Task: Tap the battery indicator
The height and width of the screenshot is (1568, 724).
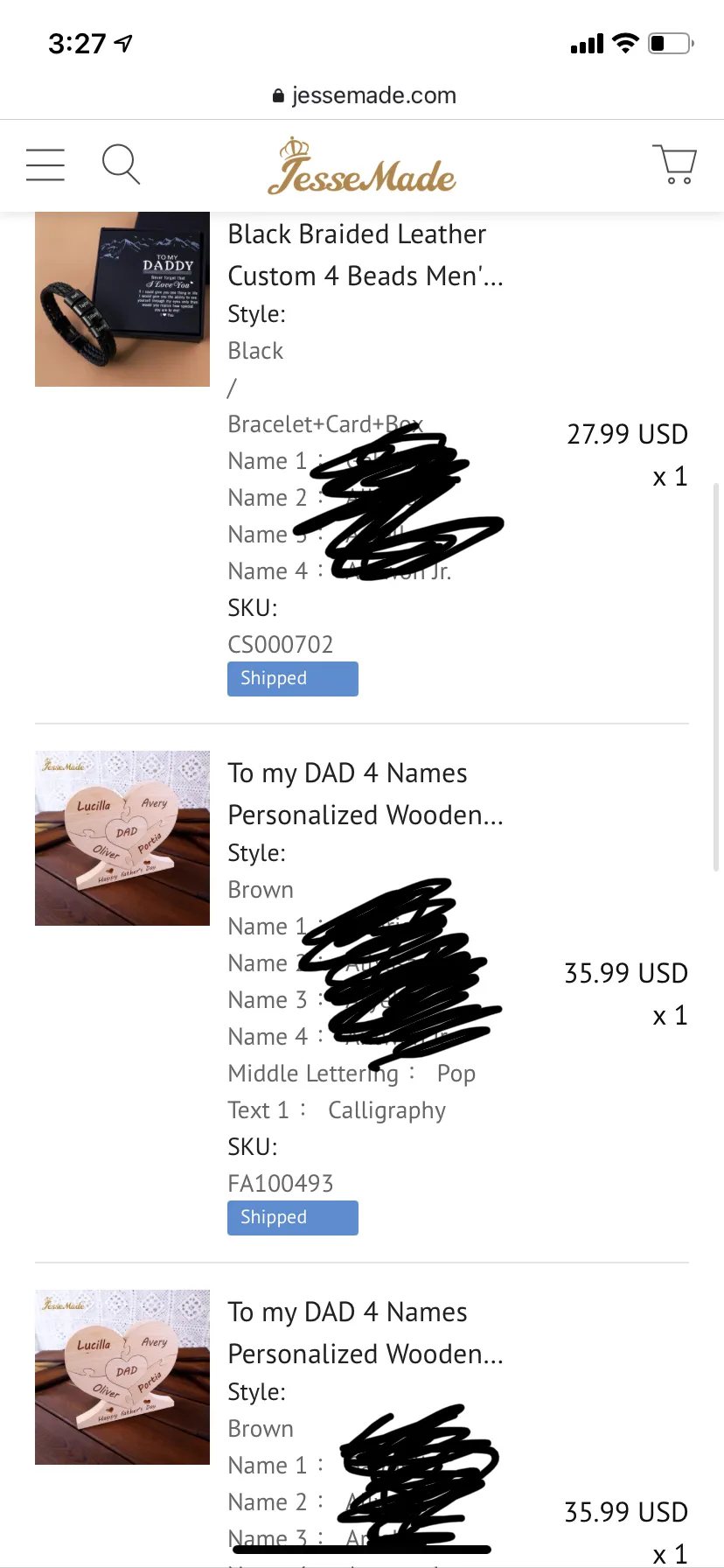Action: point(671,43)
